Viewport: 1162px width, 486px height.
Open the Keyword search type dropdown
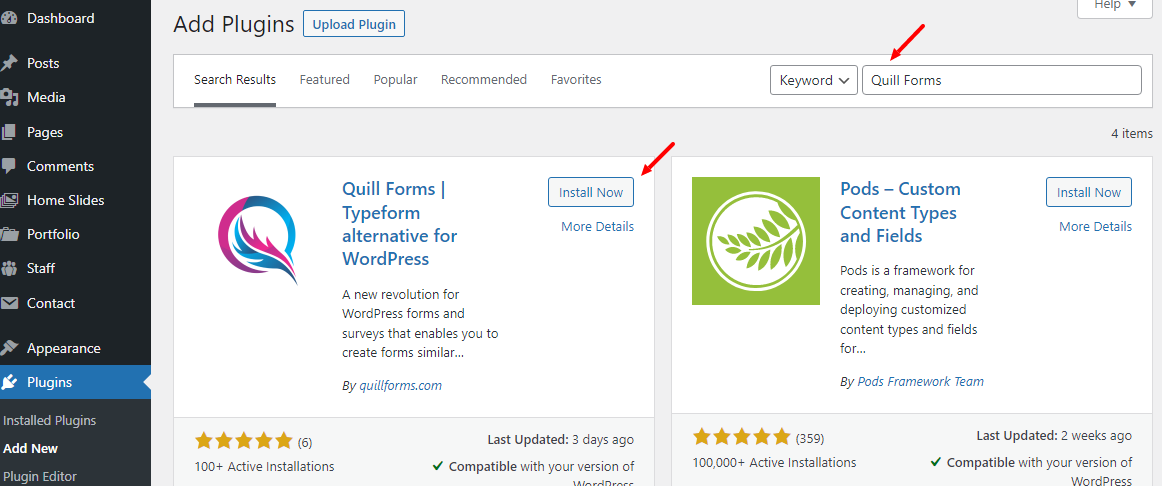coord(814,80)
